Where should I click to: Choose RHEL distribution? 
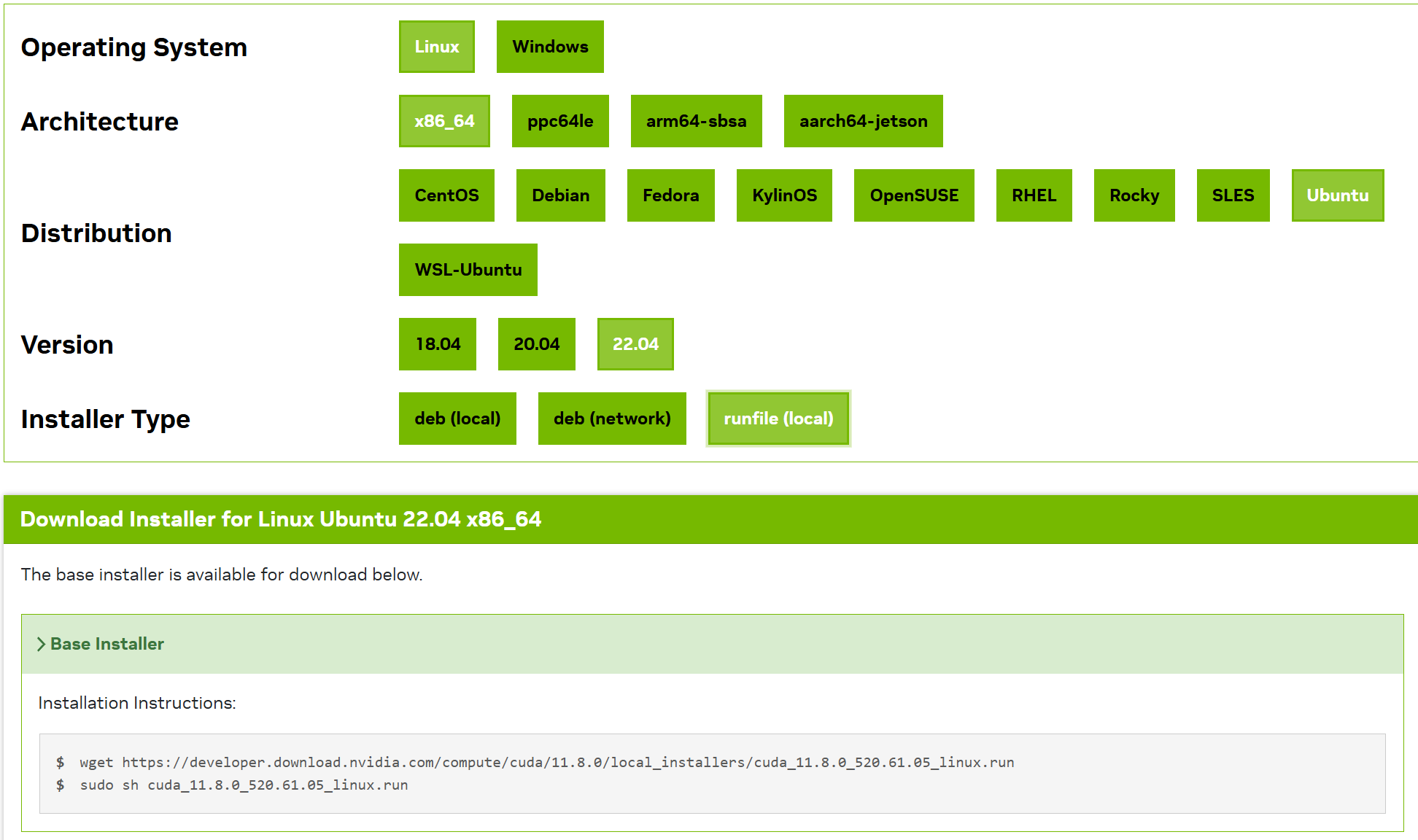(x=1034, y=195)
